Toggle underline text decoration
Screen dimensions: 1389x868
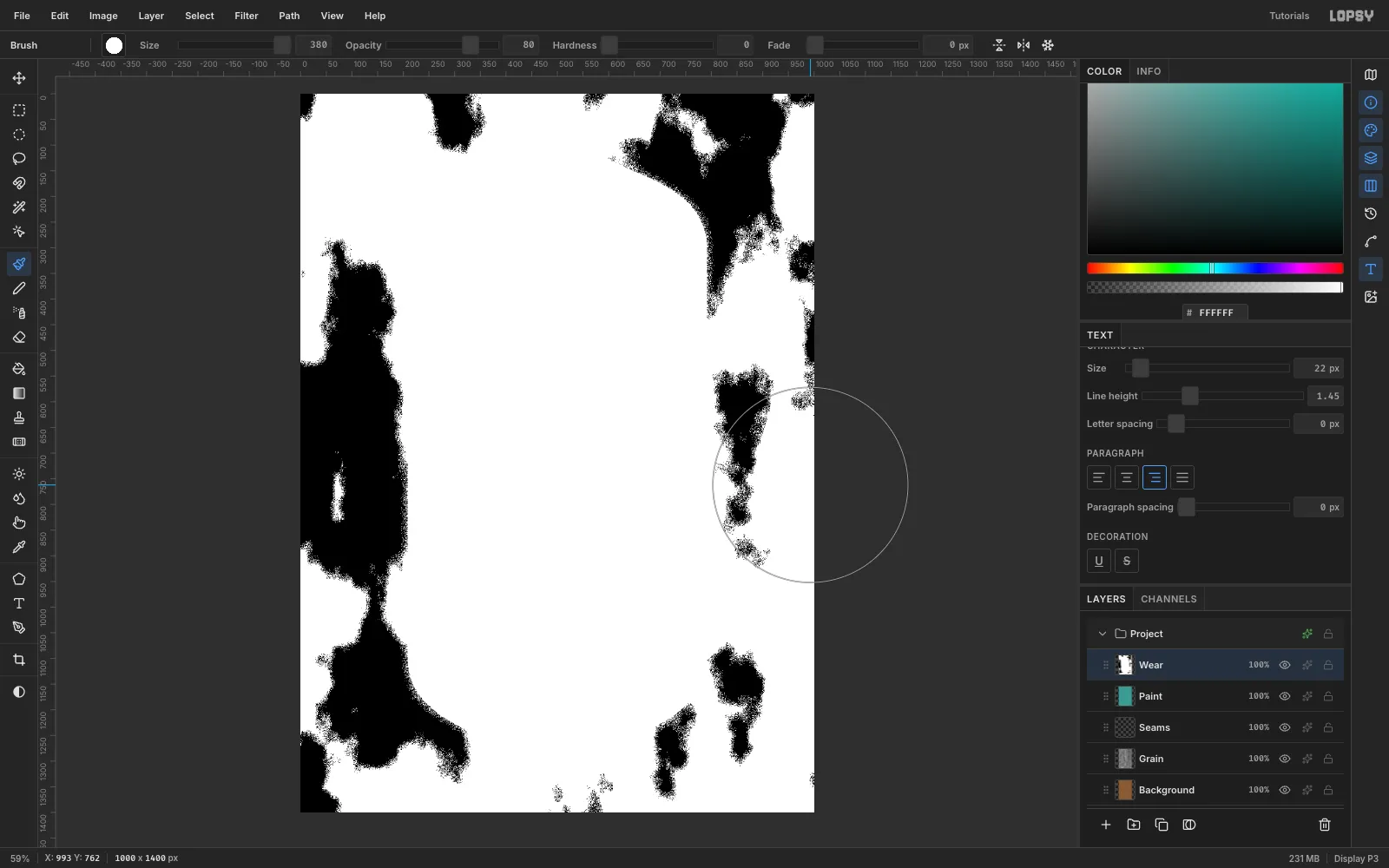click(1099, 561)
